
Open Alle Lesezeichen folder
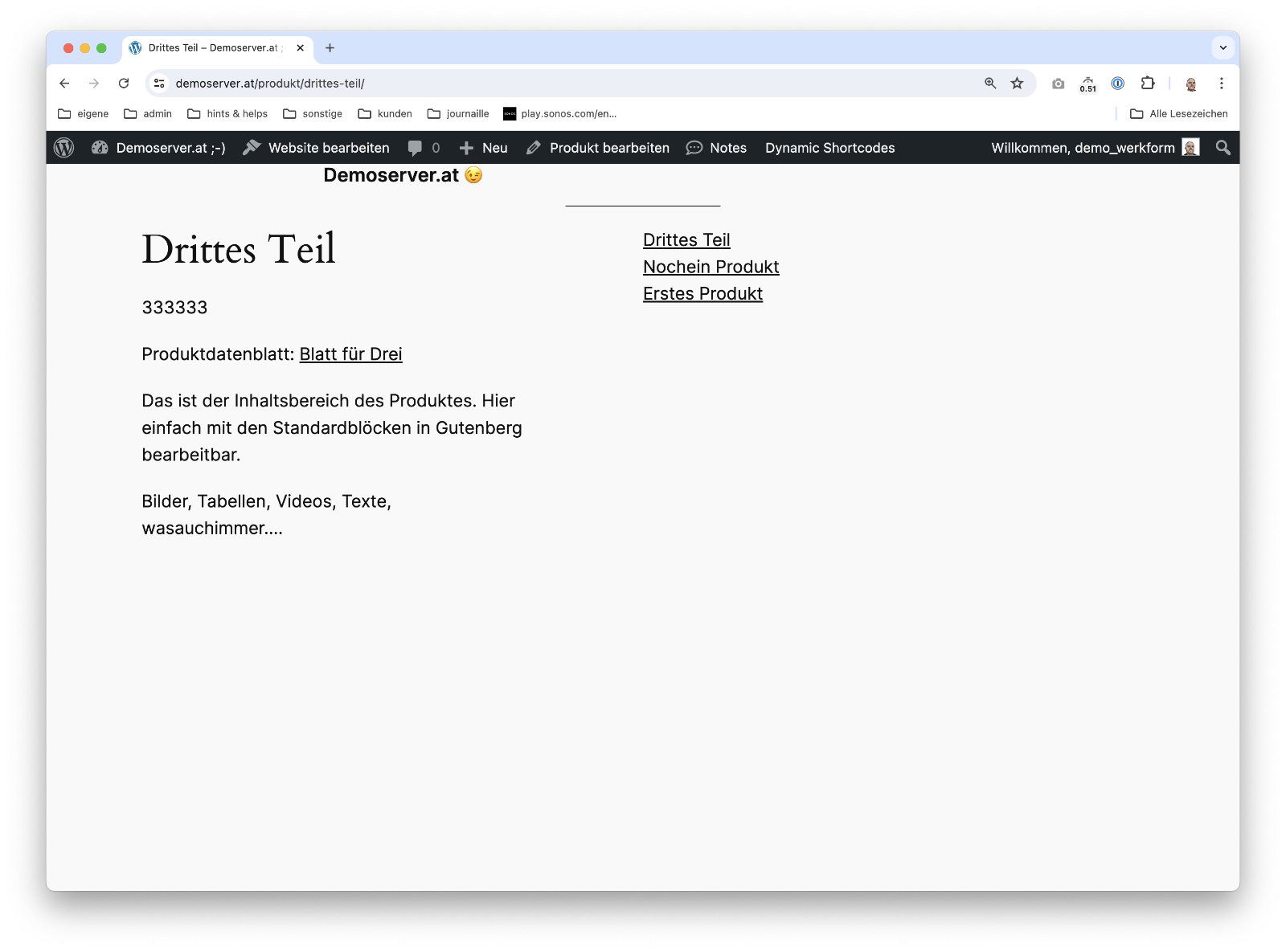pos(1179,114)
